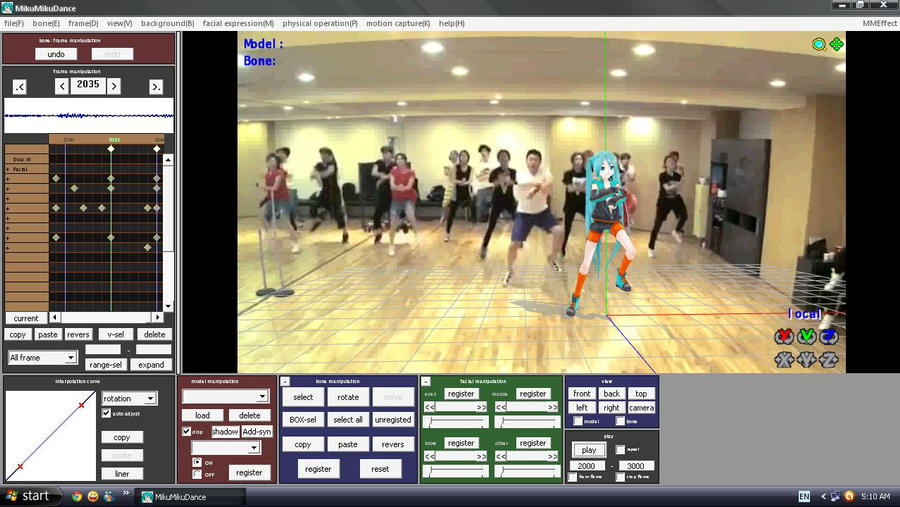Step back one frame with < arrow
The height and width of the screenshot is (507, 900).
pos(62,86)
